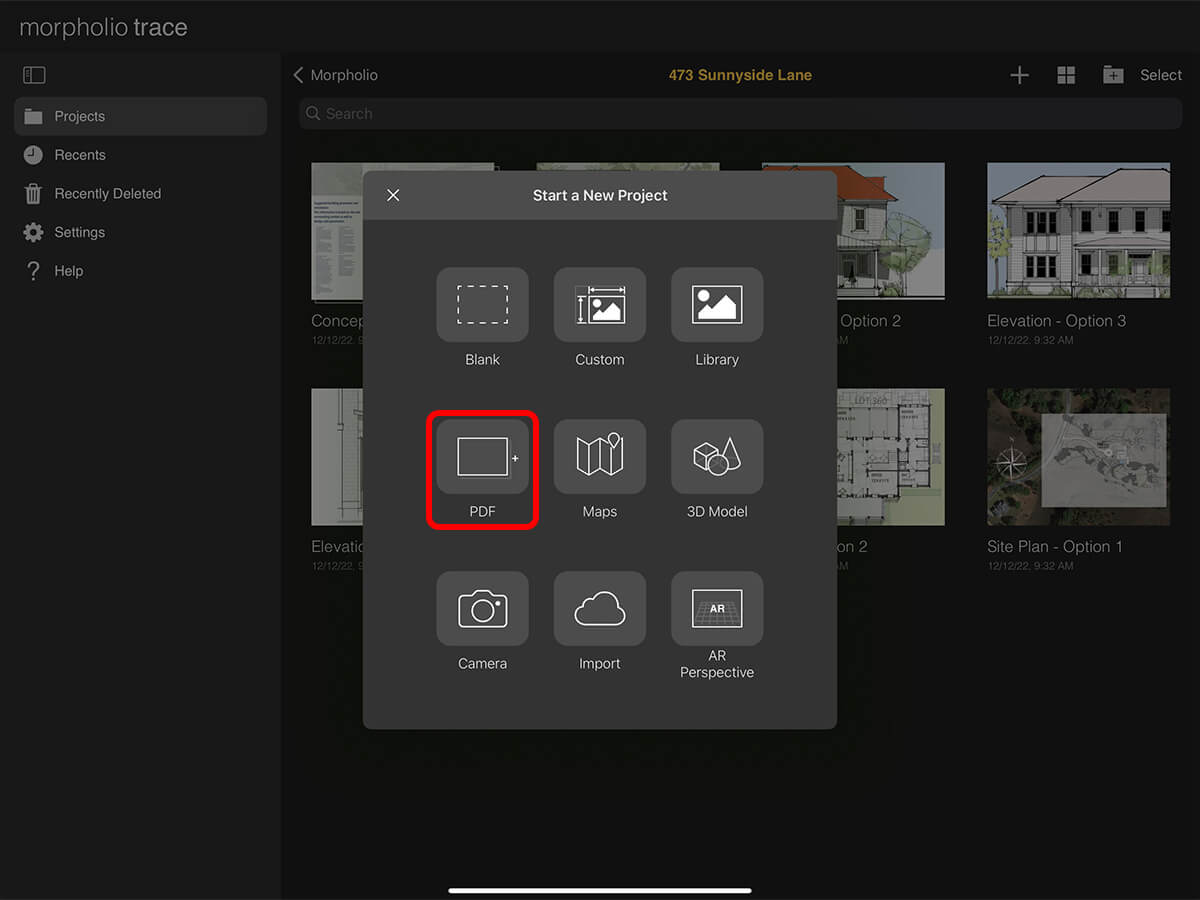Screen dimensions: 1200x900
Task: Select the cloud Import option
Action: tap(600, 608)
